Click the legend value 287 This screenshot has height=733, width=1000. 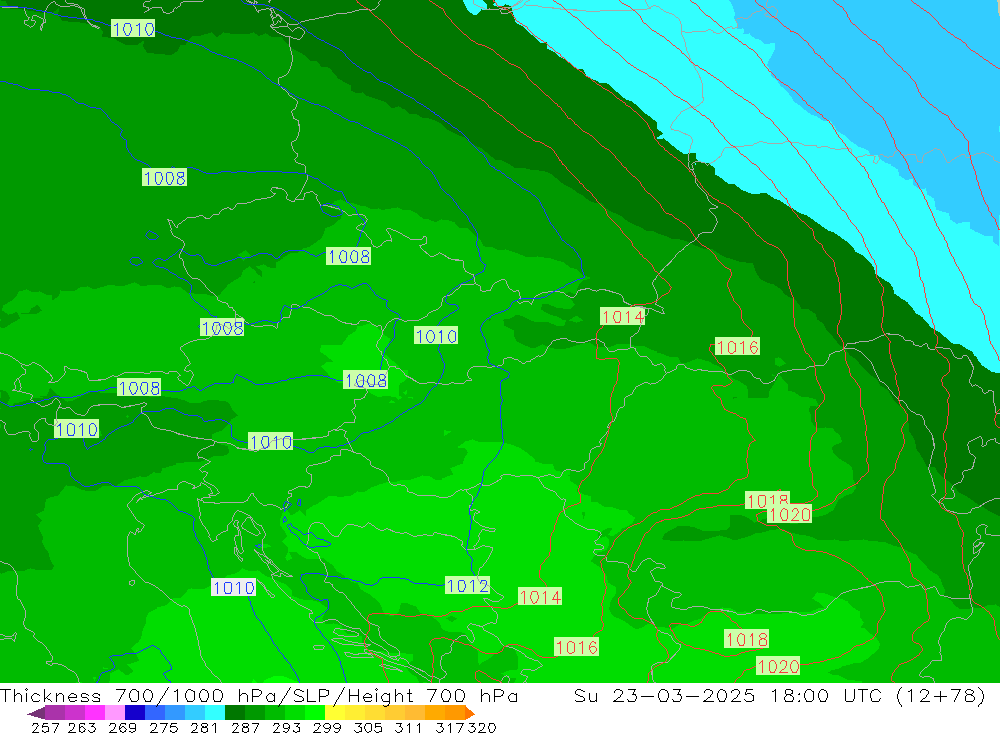click(245, 727)
